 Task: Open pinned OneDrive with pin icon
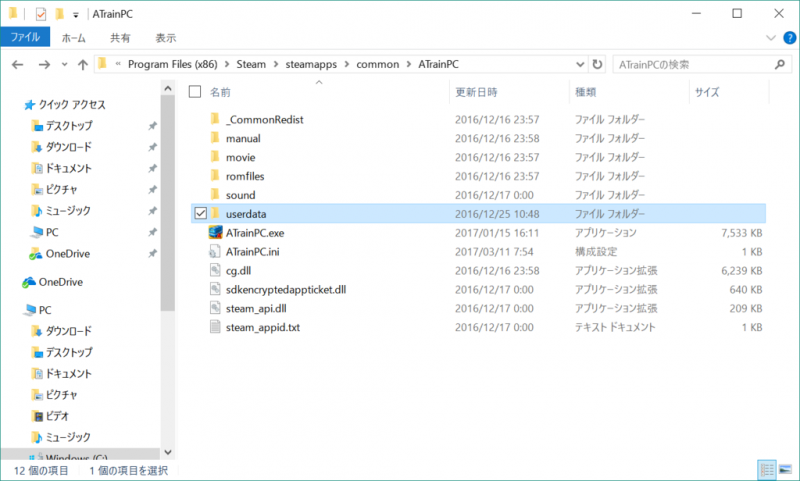(68, 254)
